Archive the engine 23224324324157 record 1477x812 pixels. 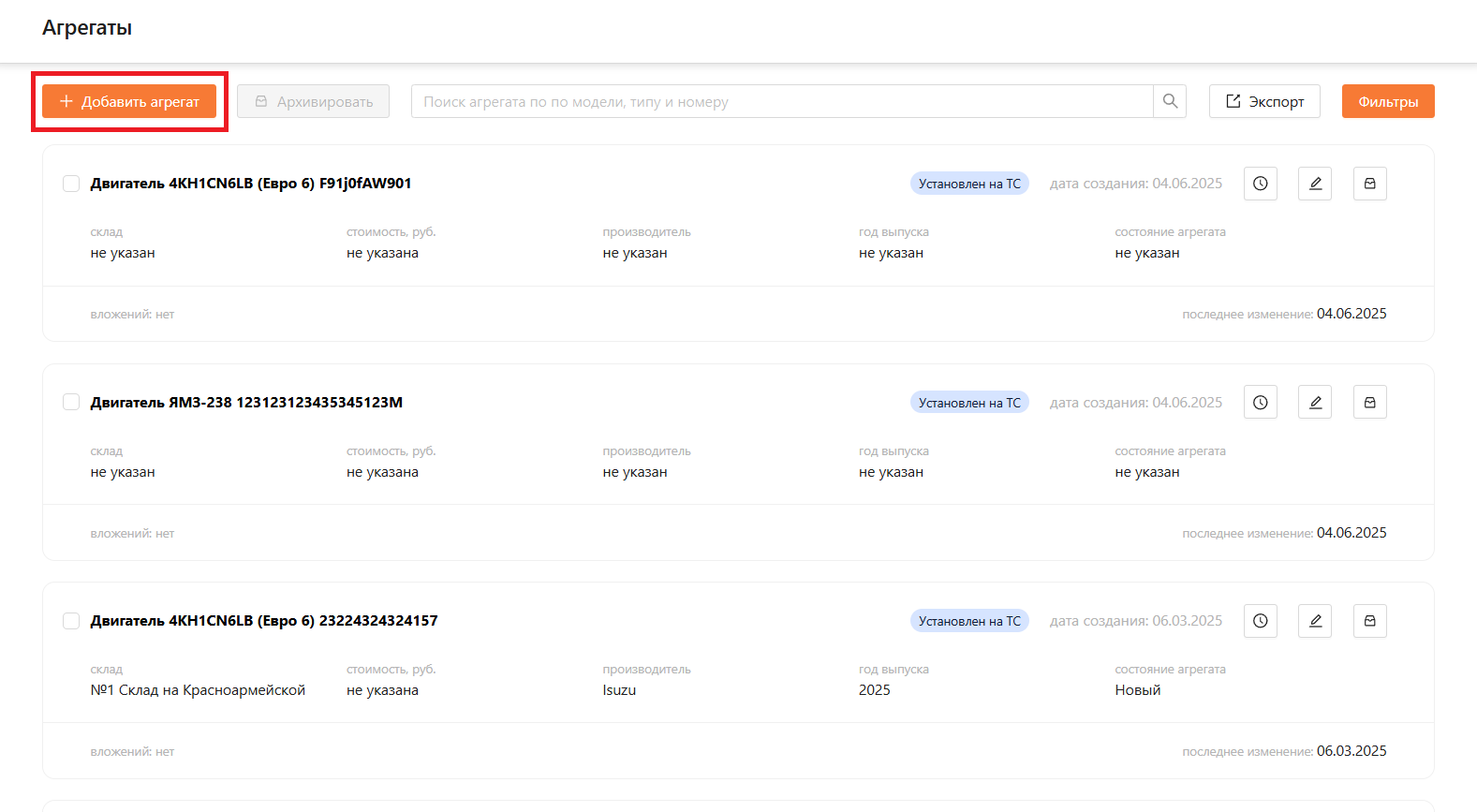[x=1369, y=621]
